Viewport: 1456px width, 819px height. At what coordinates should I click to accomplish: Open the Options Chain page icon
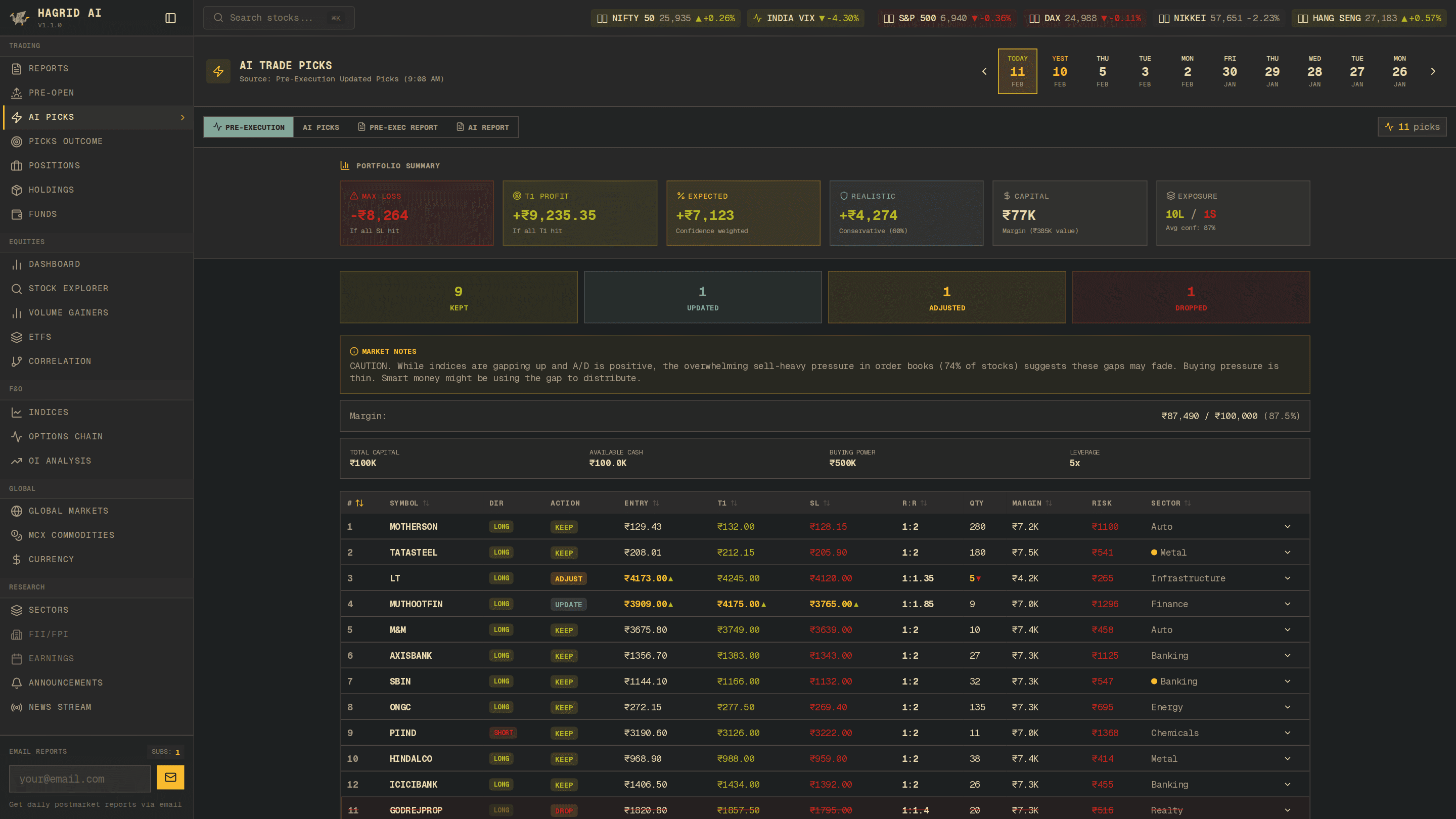(x=17, y=436)
